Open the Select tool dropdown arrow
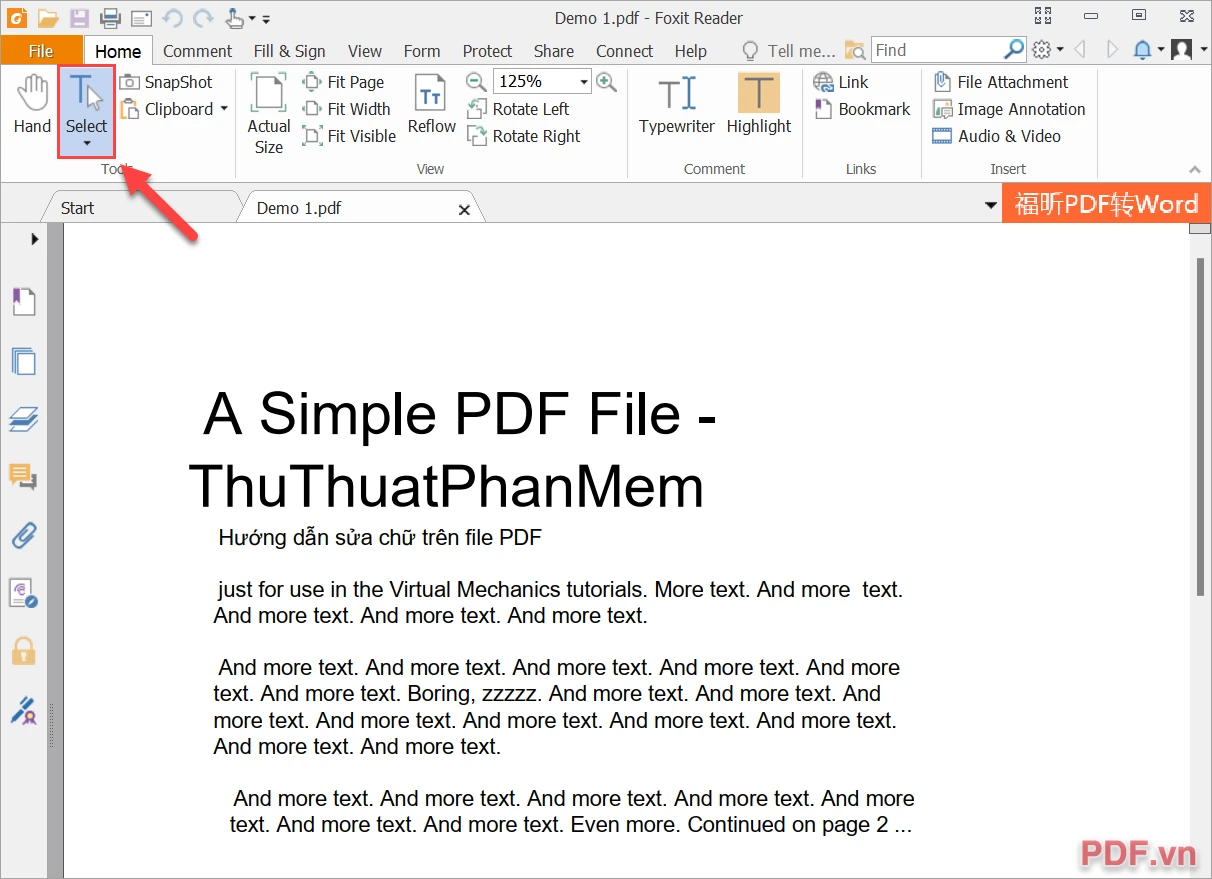The image size is (1212, 879). (86, 145)
